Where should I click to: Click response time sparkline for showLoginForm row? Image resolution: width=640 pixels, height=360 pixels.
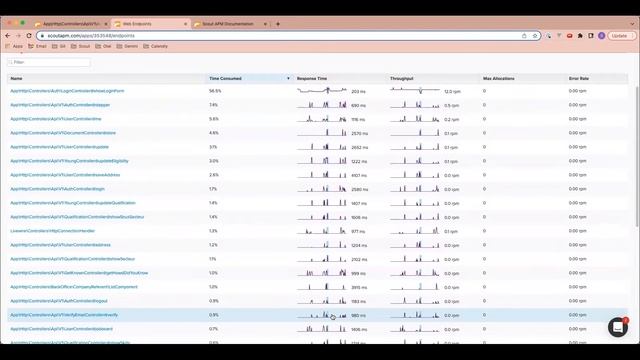(322, 91)
